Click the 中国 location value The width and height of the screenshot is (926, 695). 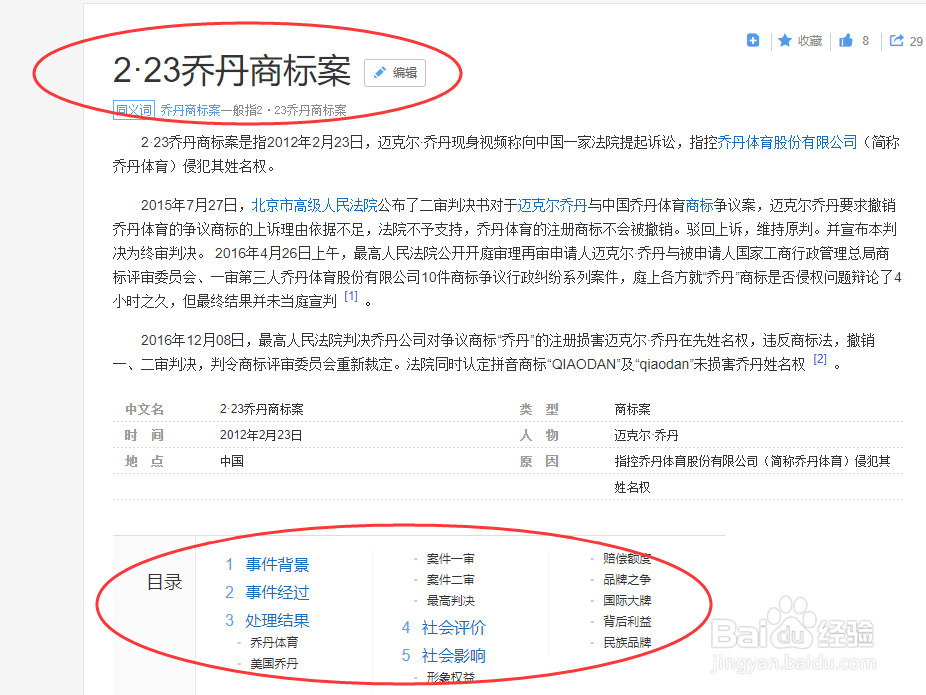point(232,461)
